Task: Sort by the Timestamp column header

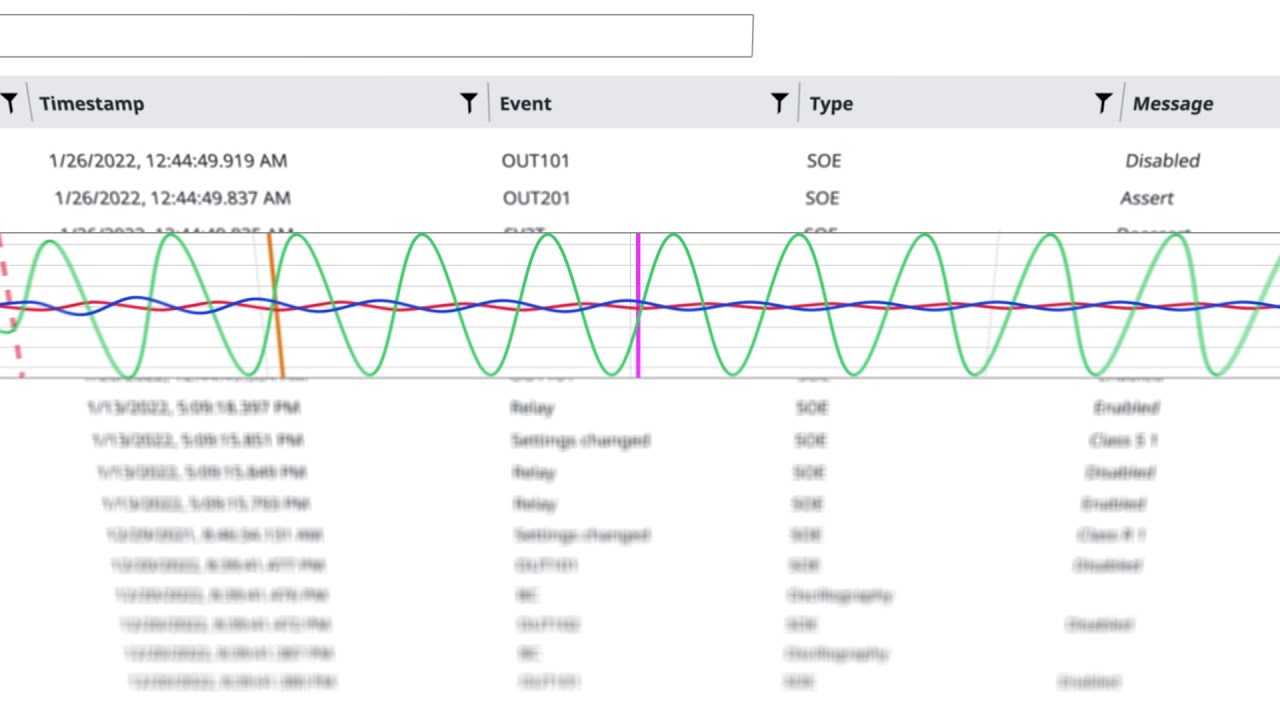Action: 92,104
